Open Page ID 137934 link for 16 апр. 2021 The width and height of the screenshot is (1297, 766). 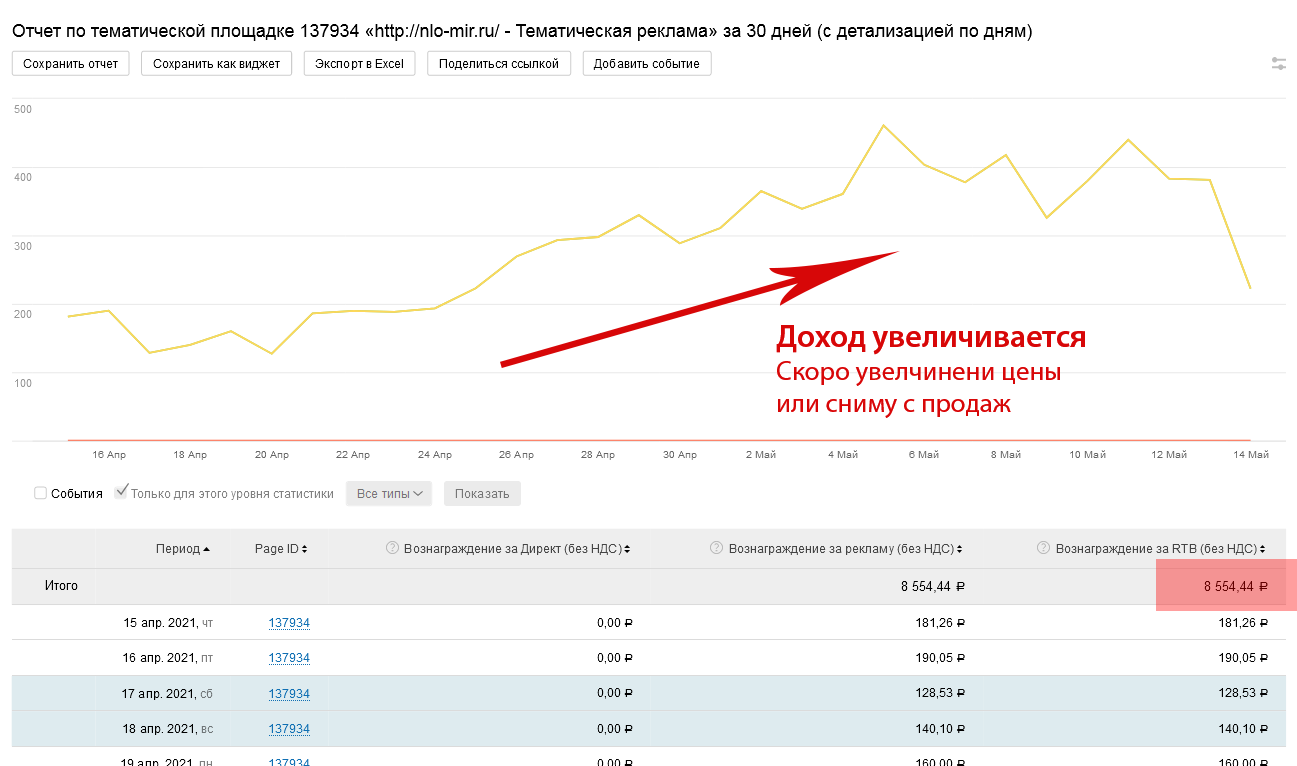pyautogui.click(x=289, y=658)
